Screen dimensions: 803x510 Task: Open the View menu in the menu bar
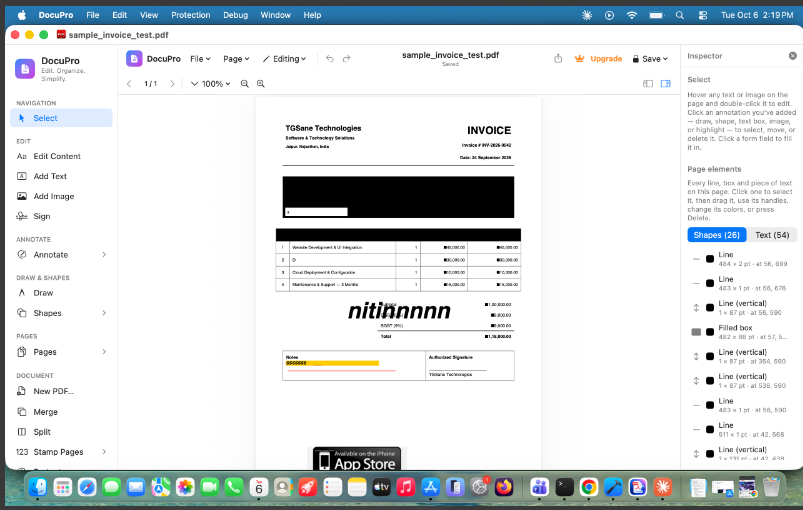coord(149,15)
